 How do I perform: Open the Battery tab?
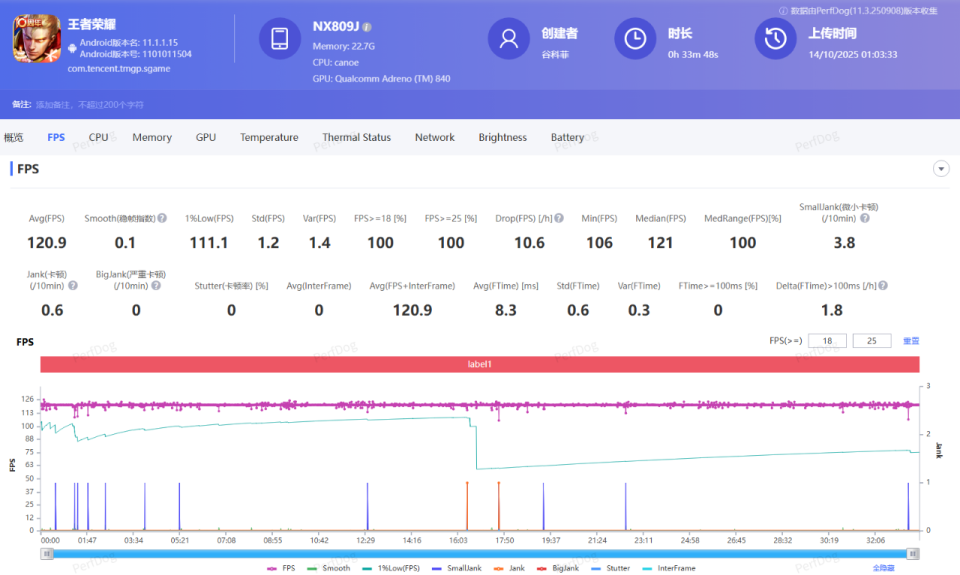[x=567, y=137]
